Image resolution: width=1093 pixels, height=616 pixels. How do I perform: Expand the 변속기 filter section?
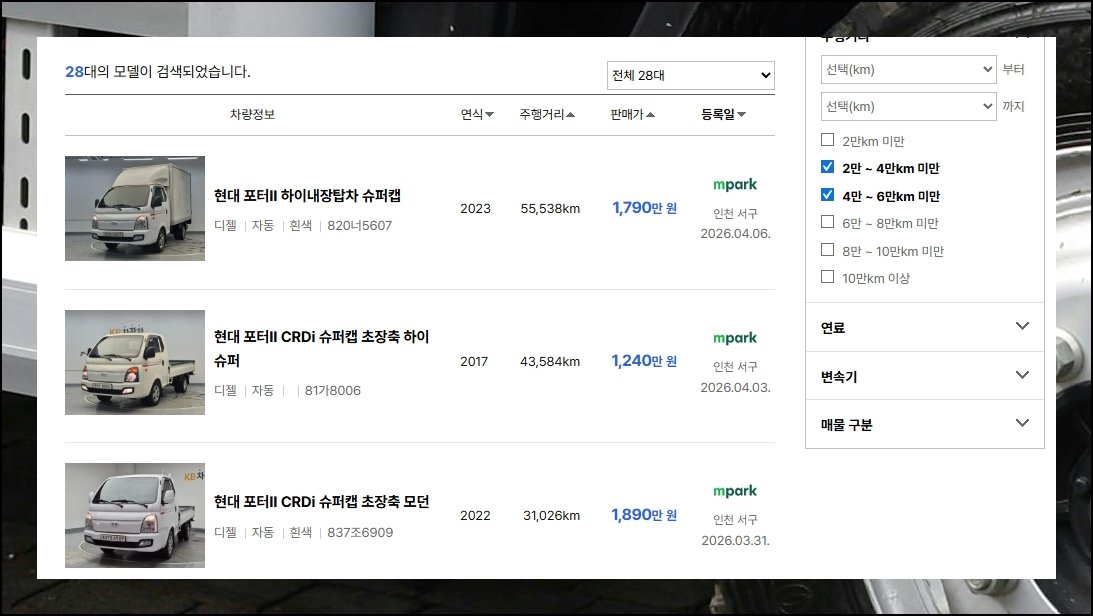click(x=924, y=376)
